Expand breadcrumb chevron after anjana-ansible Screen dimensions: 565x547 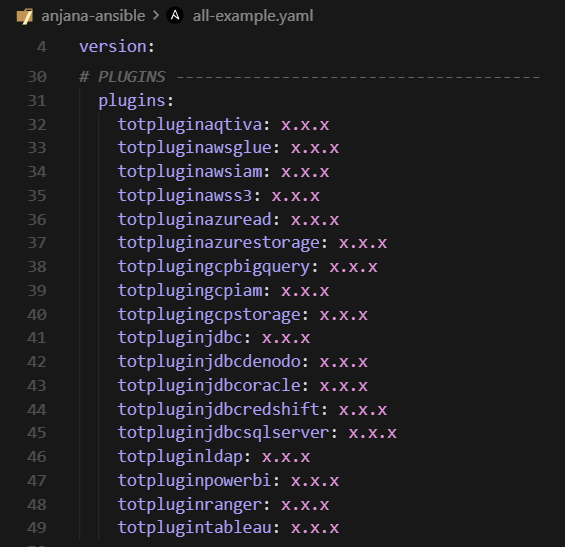point(156,16)
